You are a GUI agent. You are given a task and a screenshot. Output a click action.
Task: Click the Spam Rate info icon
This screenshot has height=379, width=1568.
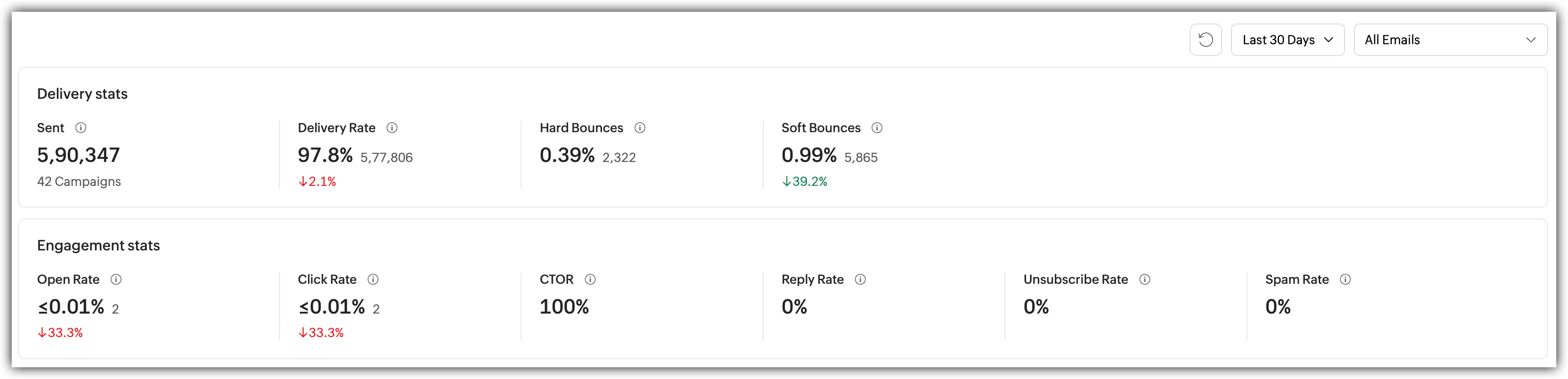pyautogui.click(x=1345, y=279)
